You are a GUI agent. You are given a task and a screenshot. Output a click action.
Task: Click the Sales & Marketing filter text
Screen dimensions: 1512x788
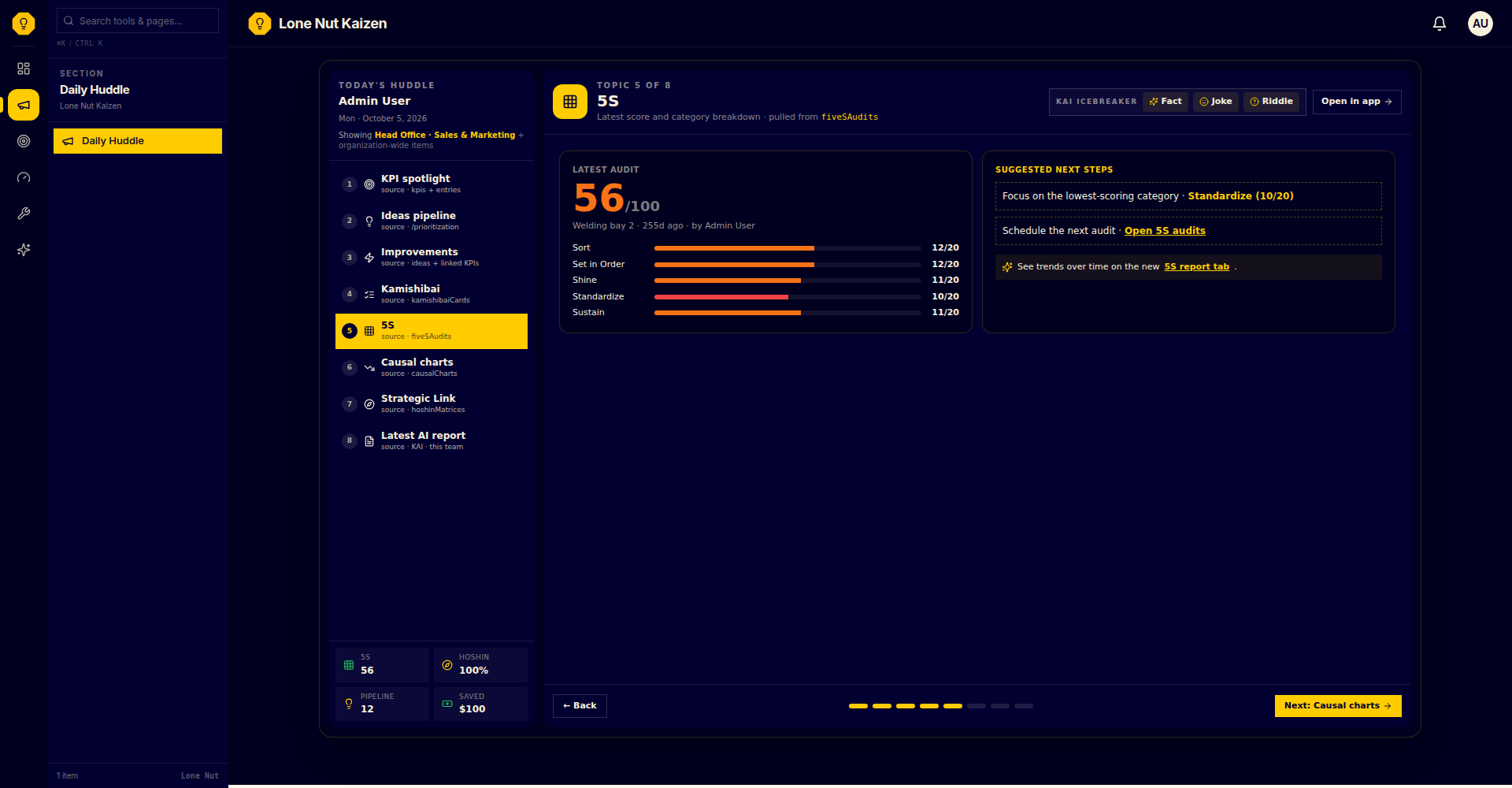pyautogui.click(x=475, y=136)
